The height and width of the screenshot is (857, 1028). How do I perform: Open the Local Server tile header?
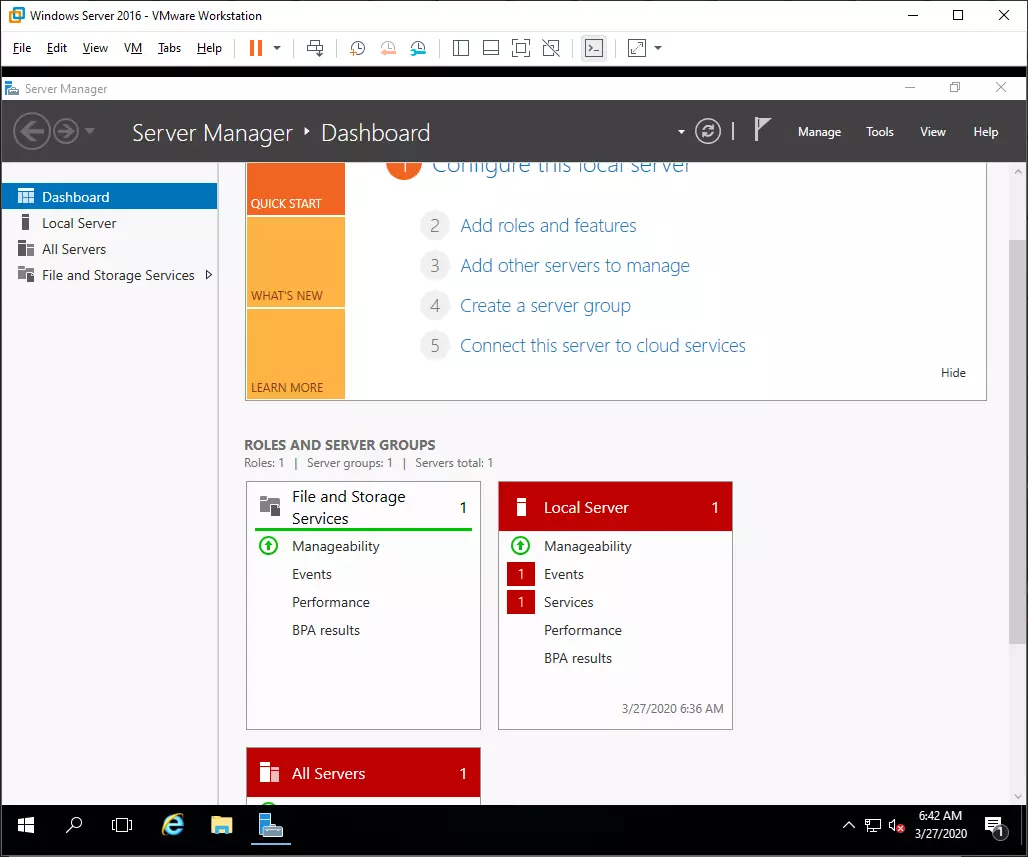point(615,507)
